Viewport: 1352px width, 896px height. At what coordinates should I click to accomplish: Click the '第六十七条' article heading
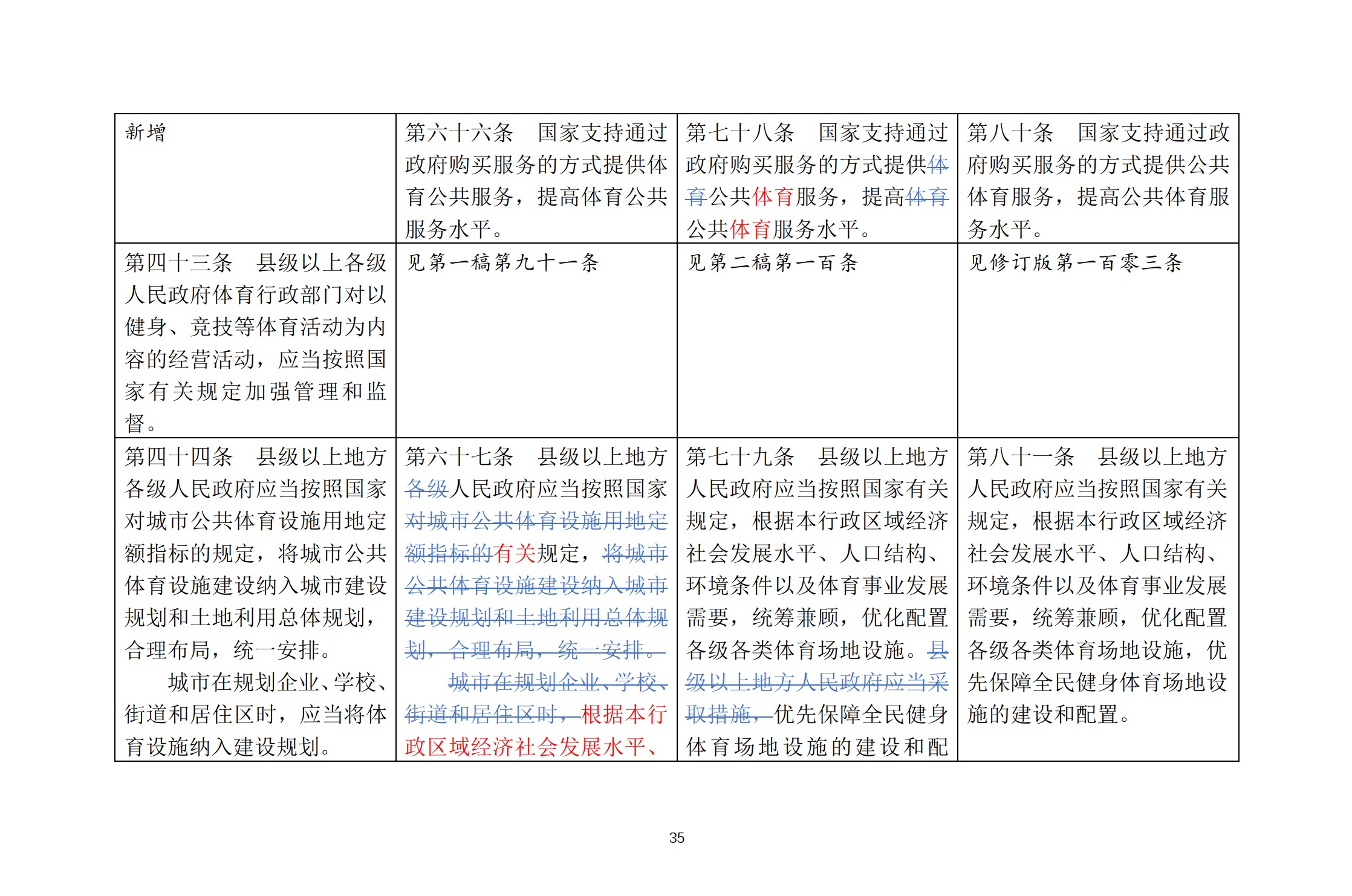459,456
